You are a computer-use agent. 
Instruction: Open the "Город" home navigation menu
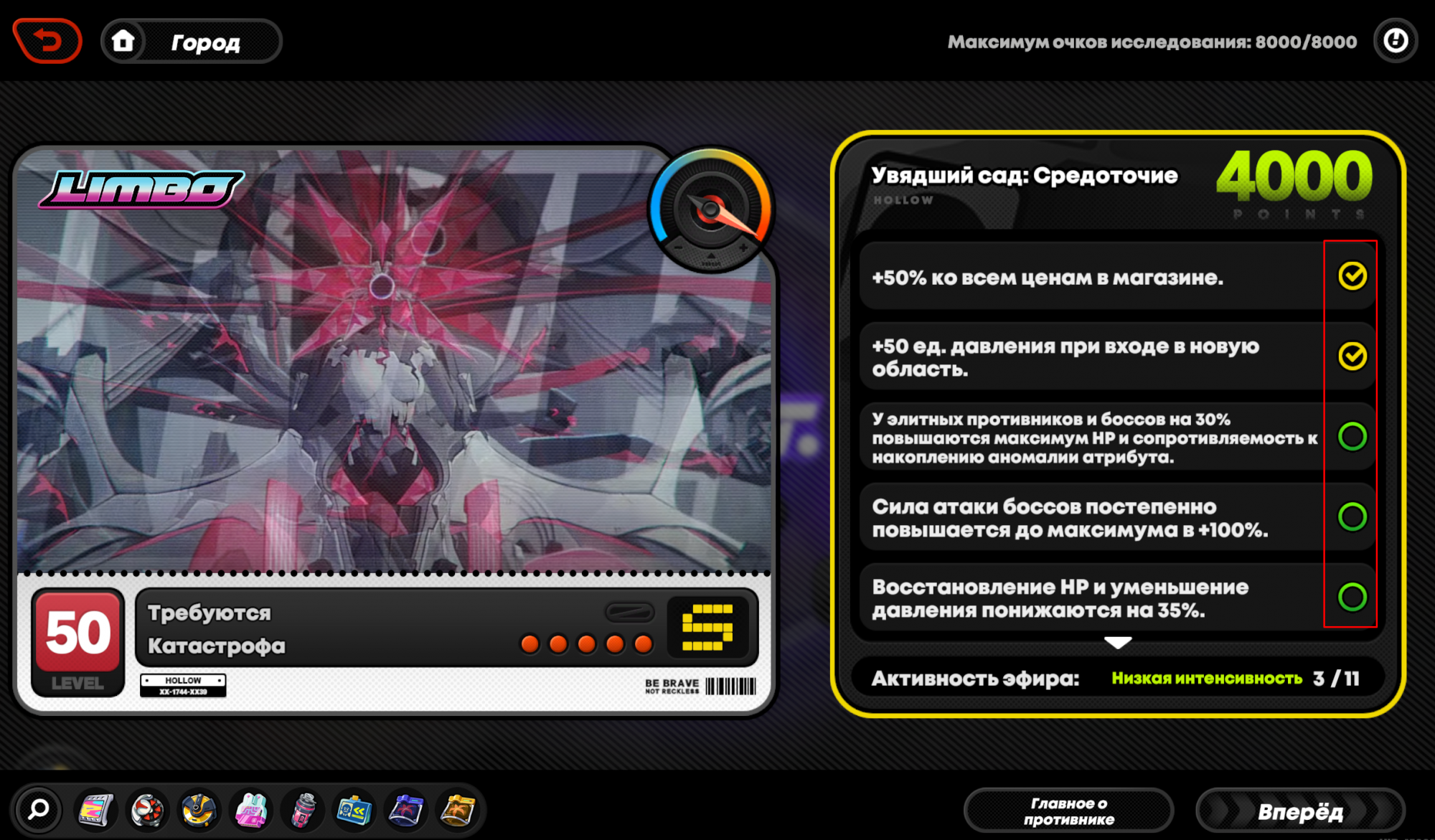pyautogui.click(x=190, y=41)
